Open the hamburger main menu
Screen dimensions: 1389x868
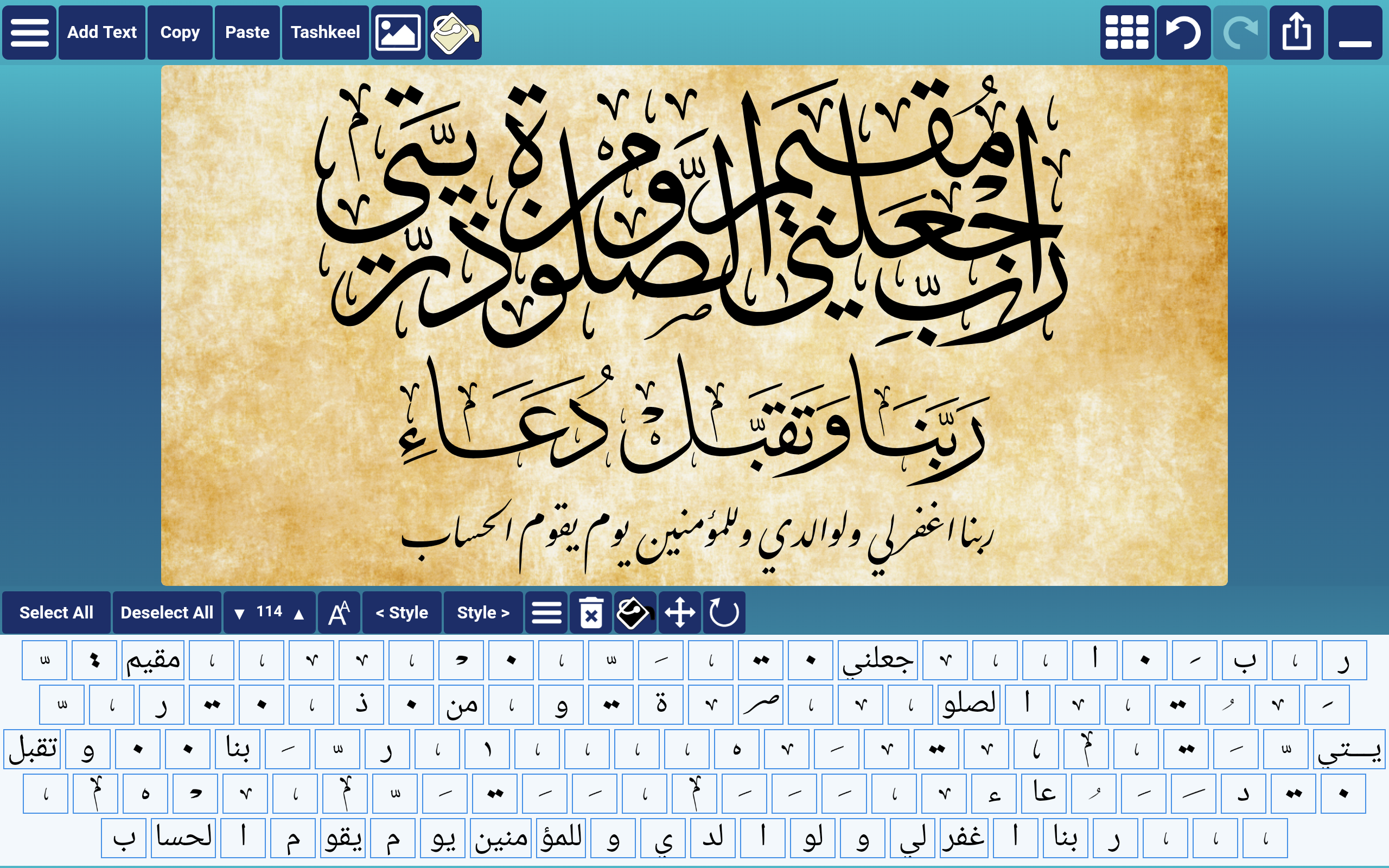tap(29, 33)
